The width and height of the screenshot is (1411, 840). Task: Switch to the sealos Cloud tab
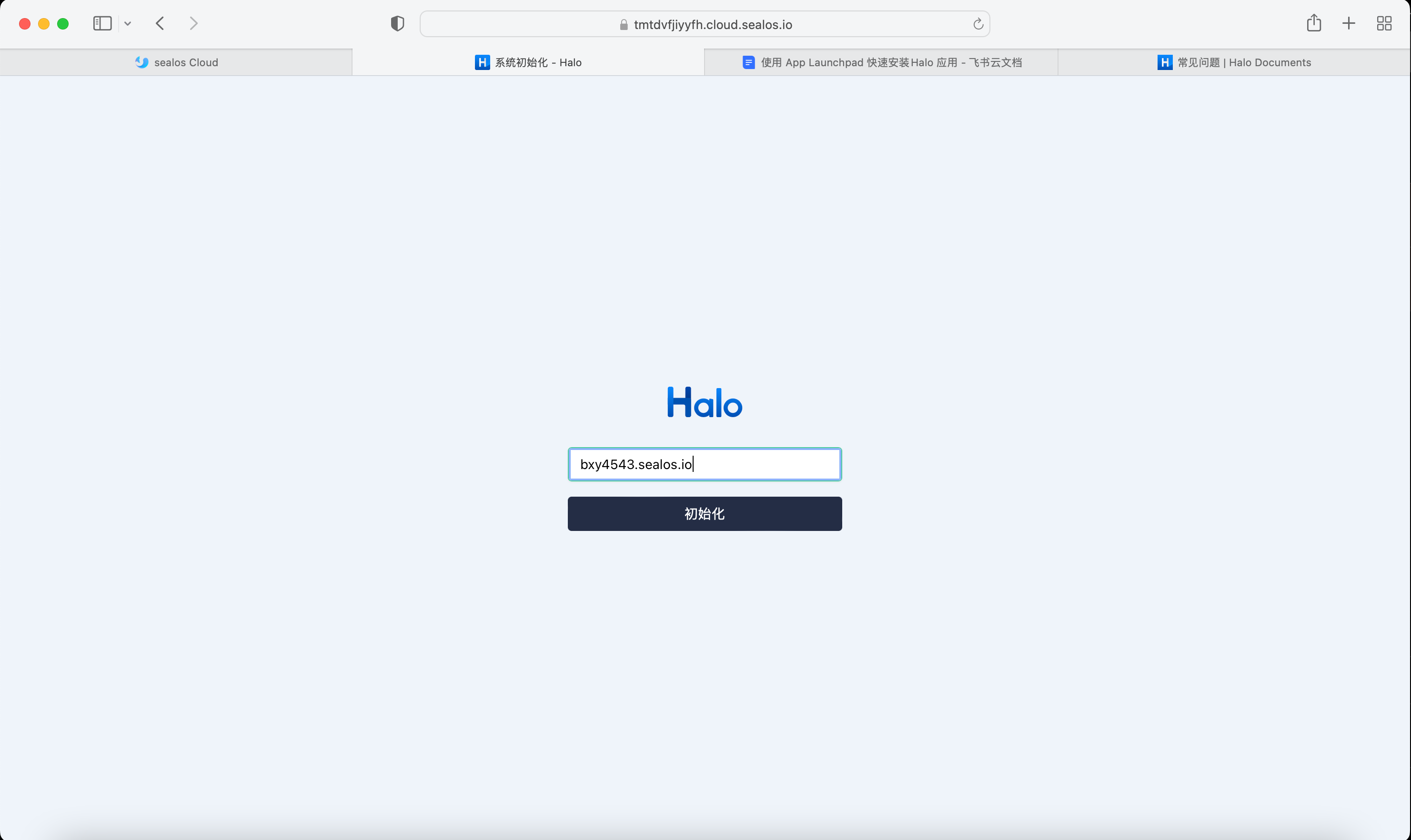click(176, 62)
